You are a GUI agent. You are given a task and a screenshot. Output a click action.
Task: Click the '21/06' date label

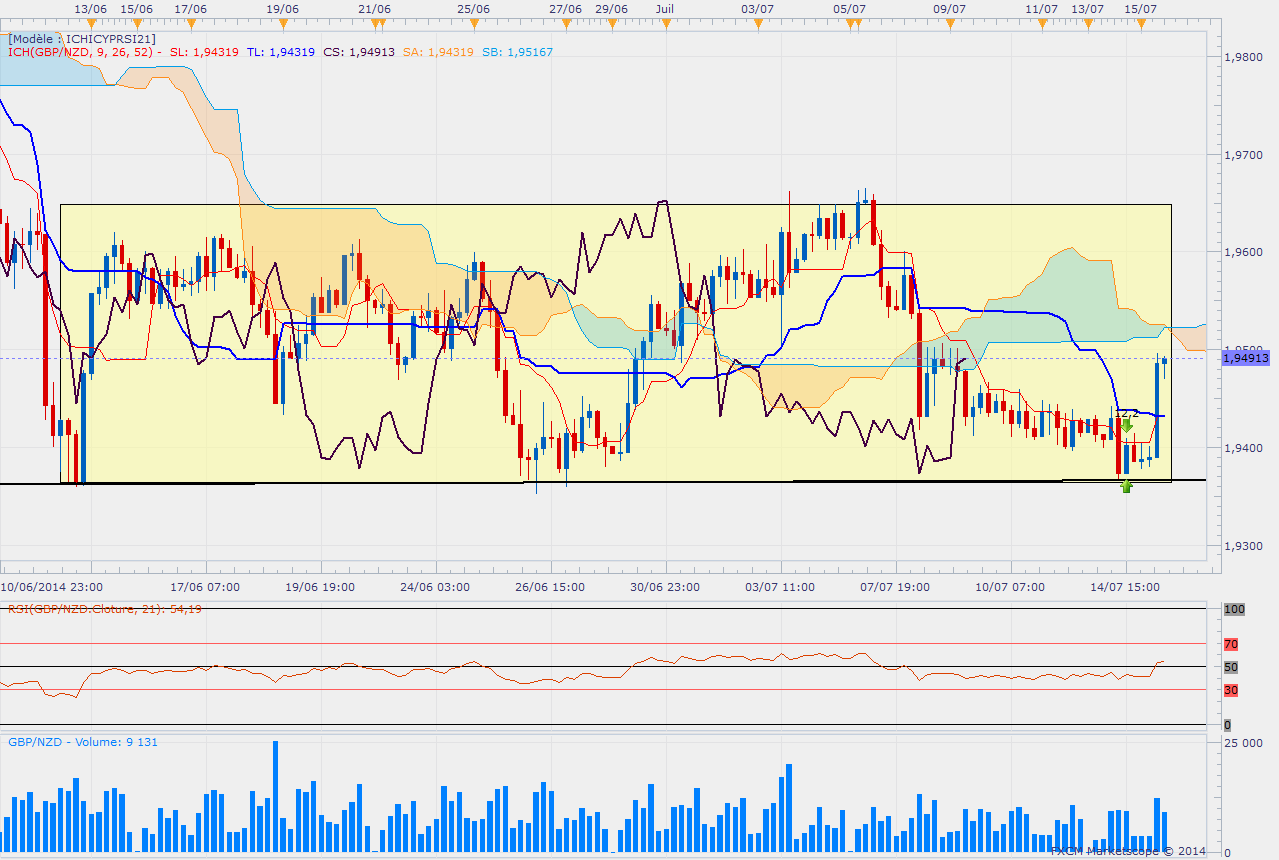tap(374, 8)
